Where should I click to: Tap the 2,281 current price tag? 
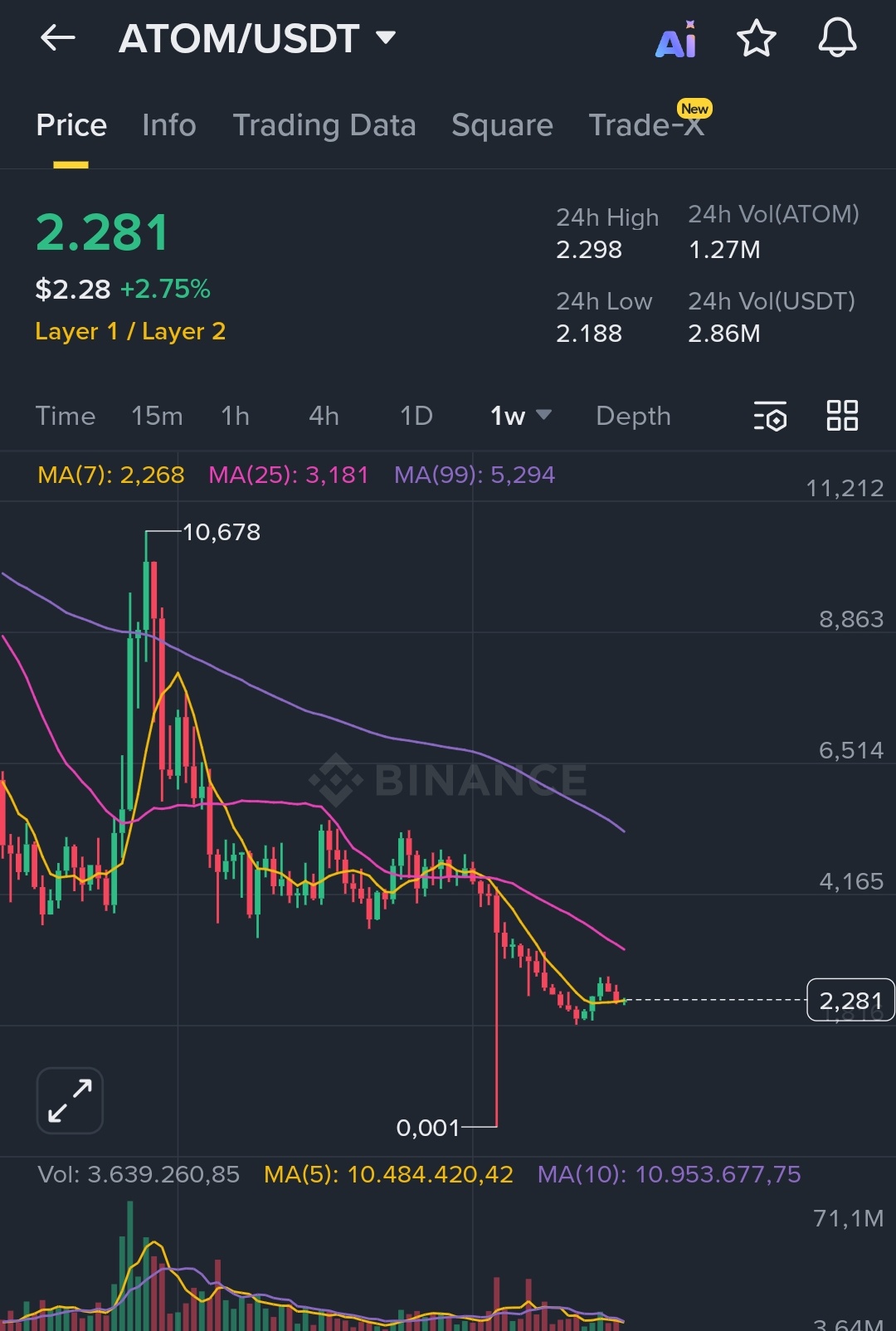(x=850, y=1001)
